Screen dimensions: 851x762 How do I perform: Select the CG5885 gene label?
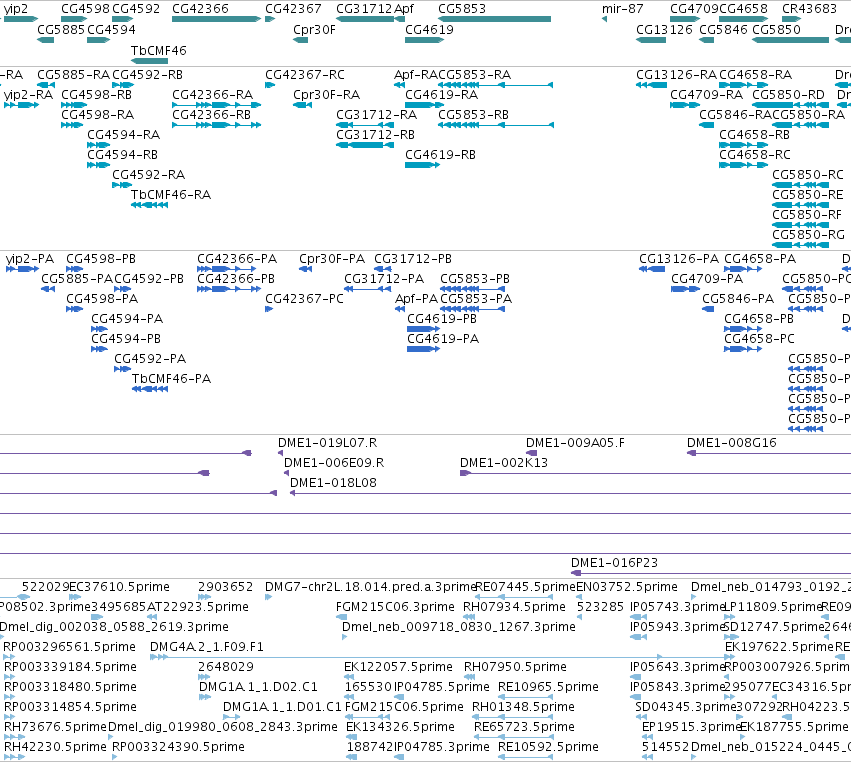[61, 29]
